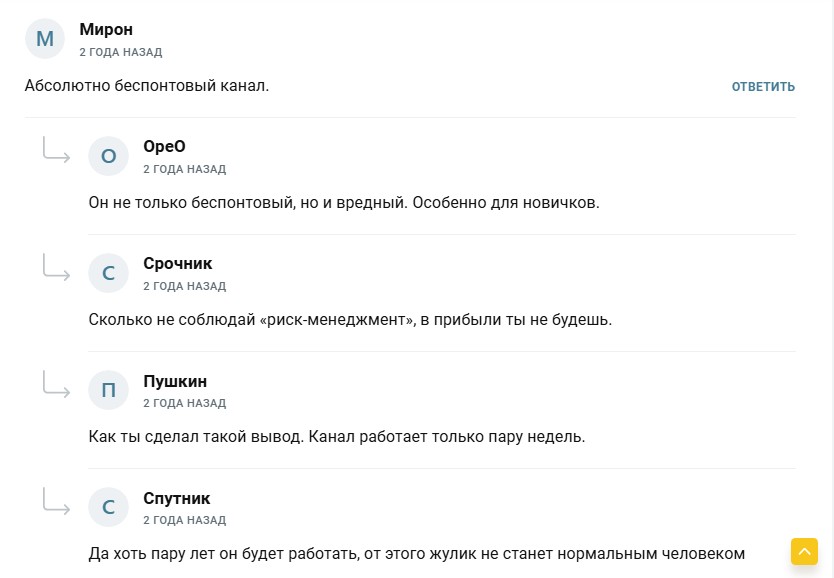Screen dimensions: 834x578
Task: Click the reply arrow beside OpeO's comment
Action: point(56,149)
